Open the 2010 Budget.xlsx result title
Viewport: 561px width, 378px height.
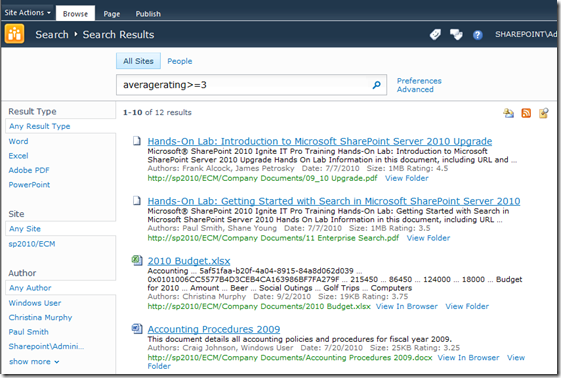click(189, 261)
